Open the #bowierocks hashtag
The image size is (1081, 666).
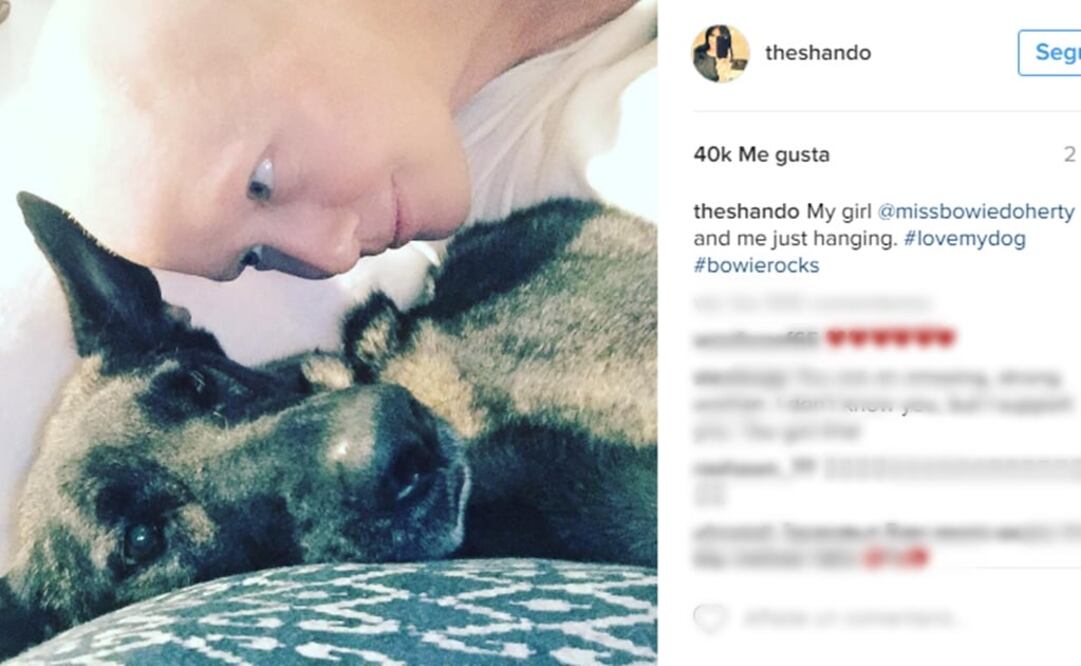tap(756, 265)
